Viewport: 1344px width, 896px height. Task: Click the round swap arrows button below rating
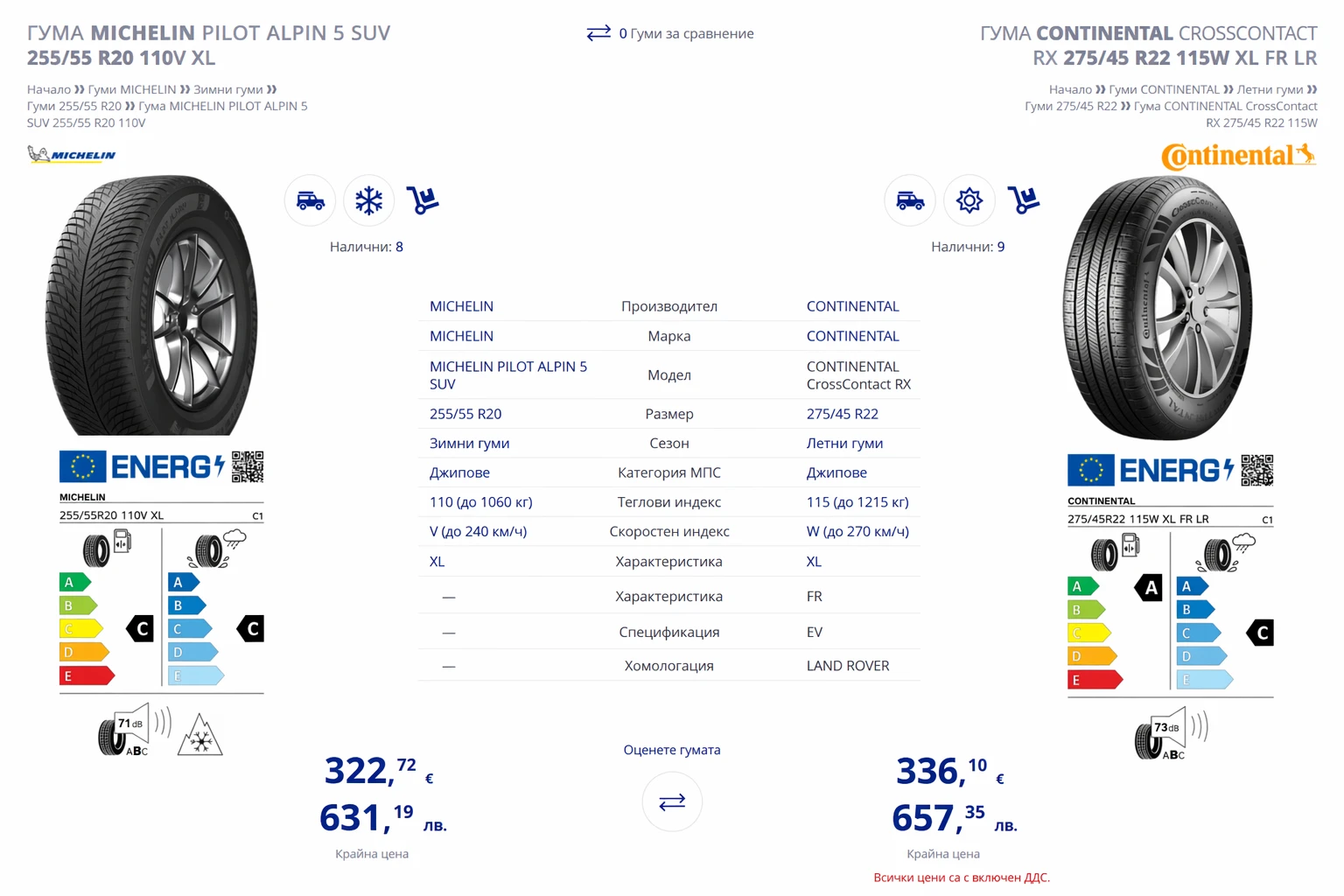[672, 801]
